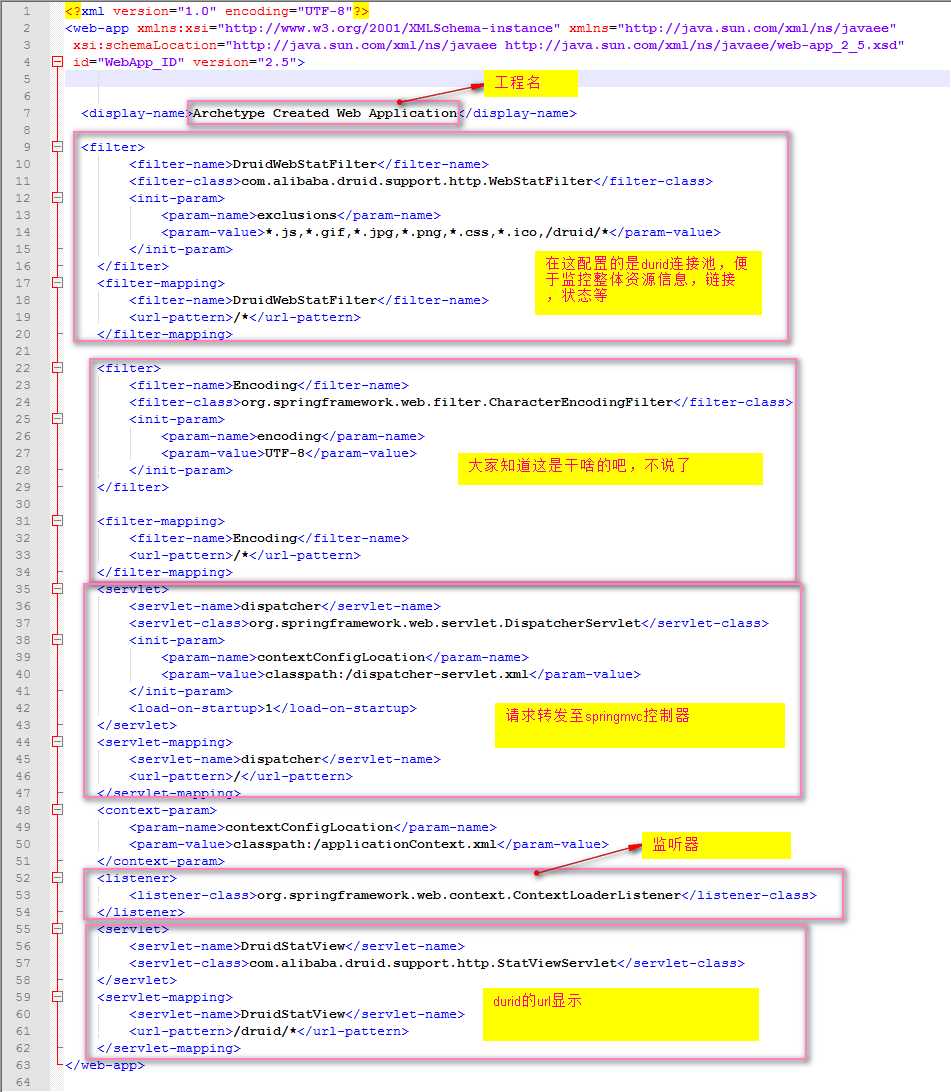Image resolution: width=951 pixels, height=1092 pixels.
Task: Collapse init-param fold marker at line 25
Action: click(57, 419)
